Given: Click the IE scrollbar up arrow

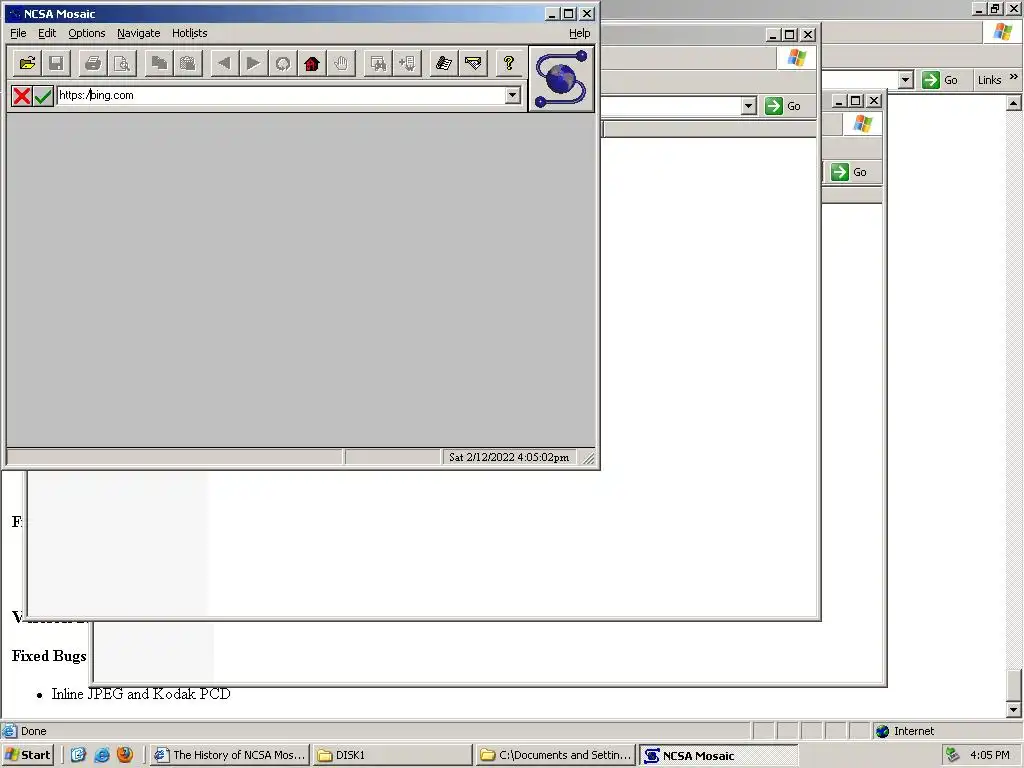Looking at the screenshot, I should 1013,103.
